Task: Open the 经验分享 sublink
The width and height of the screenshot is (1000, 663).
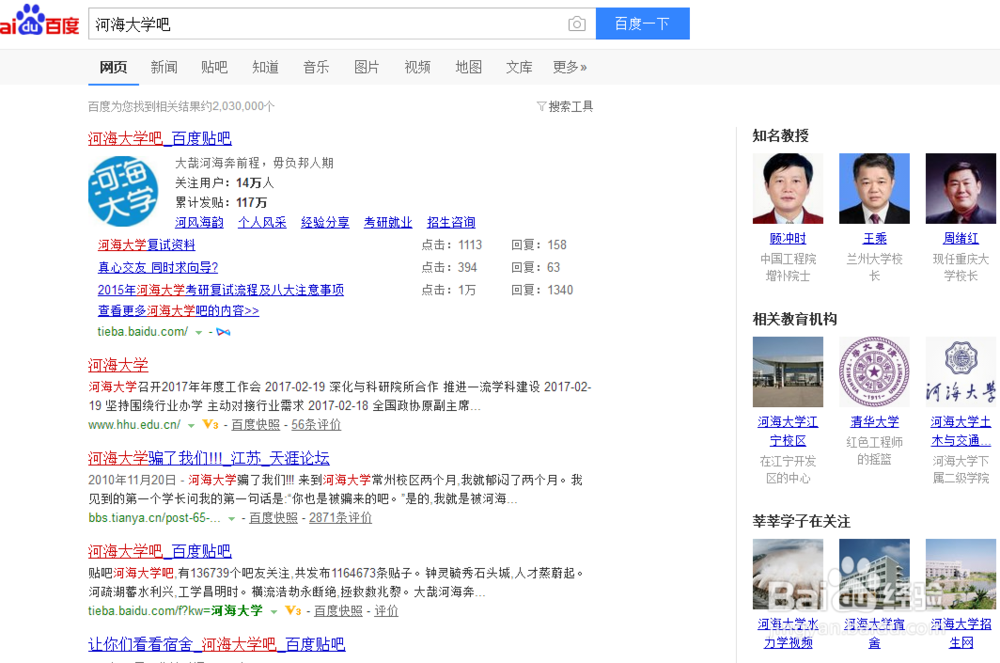Action: tap(325, 222)
